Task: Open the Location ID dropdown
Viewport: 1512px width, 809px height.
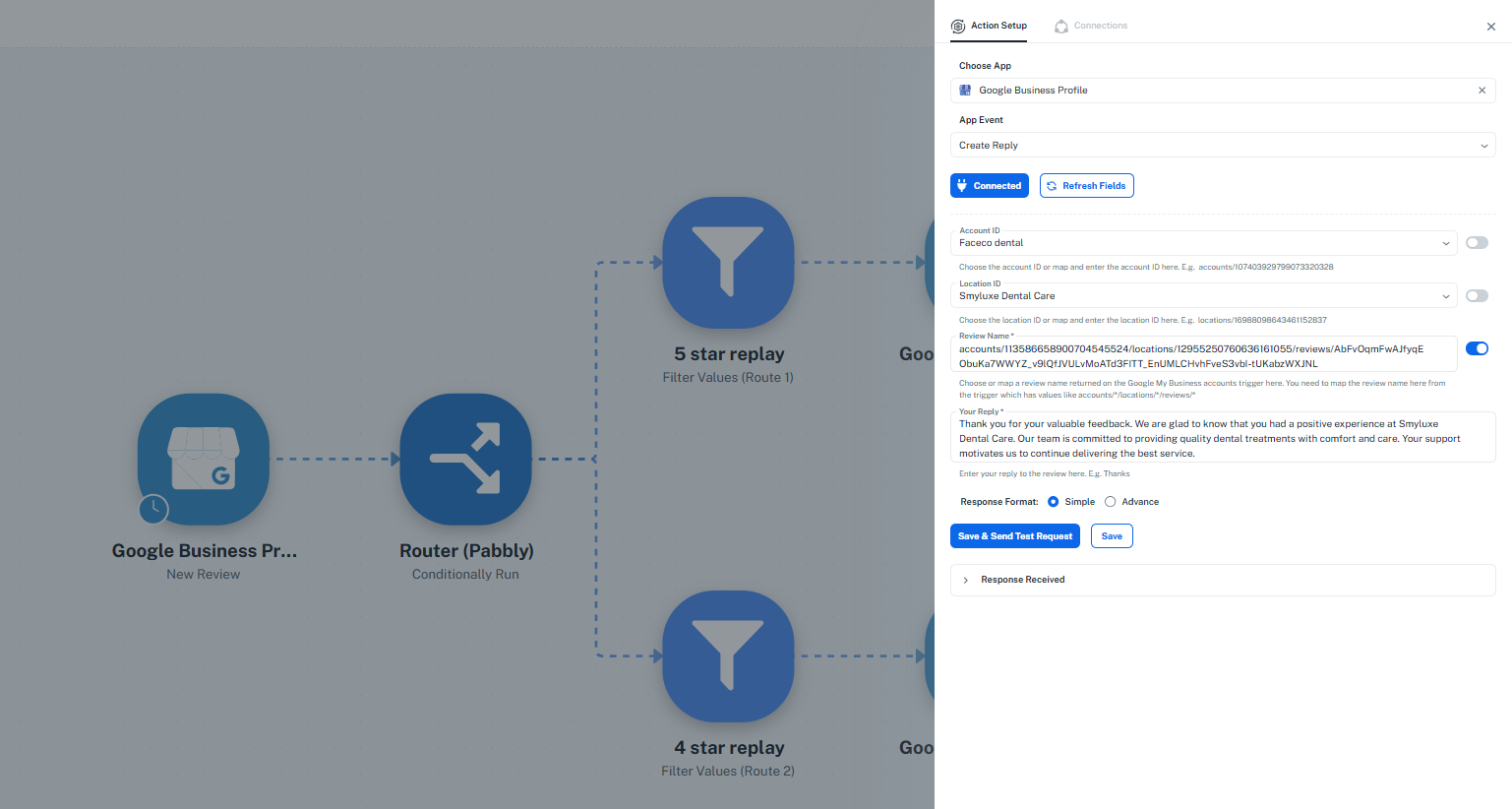Action: pyautogui.click(x=1204, y=296)
